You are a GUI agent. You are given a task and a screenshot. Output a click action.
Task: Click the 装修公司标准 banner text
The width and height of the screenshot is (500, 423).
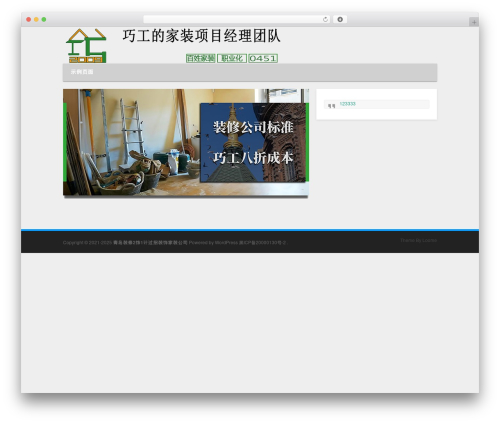click(x=253, y=127)
